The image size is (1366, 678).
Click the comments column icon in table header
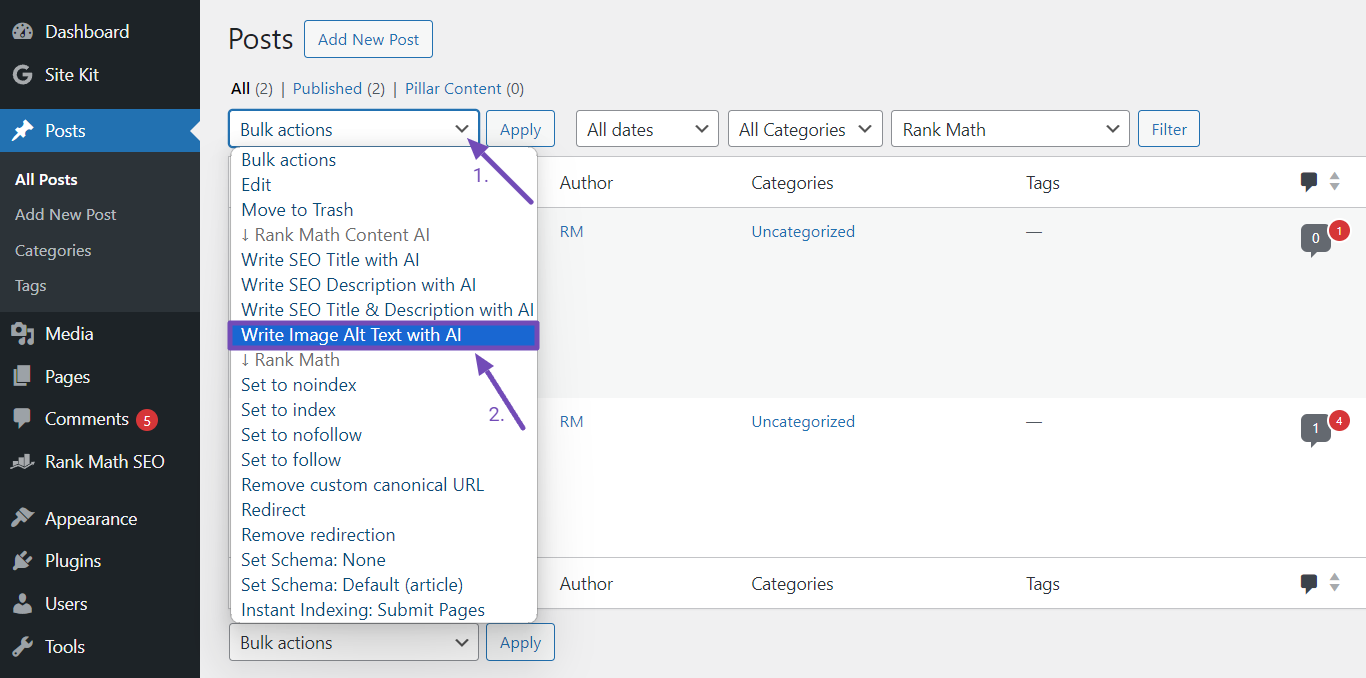click(x=1309, y=182)
